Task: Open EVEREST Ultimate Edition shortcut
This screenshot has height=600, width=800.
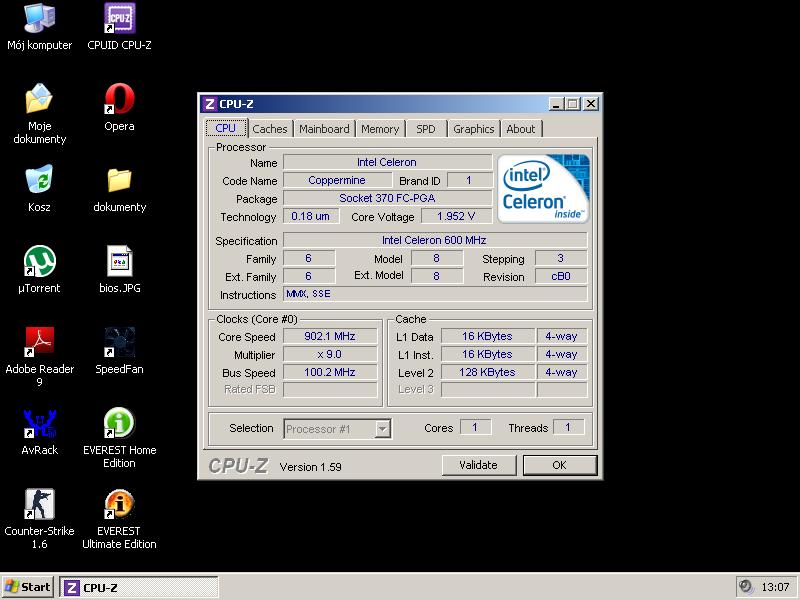Action: point(119,504)
